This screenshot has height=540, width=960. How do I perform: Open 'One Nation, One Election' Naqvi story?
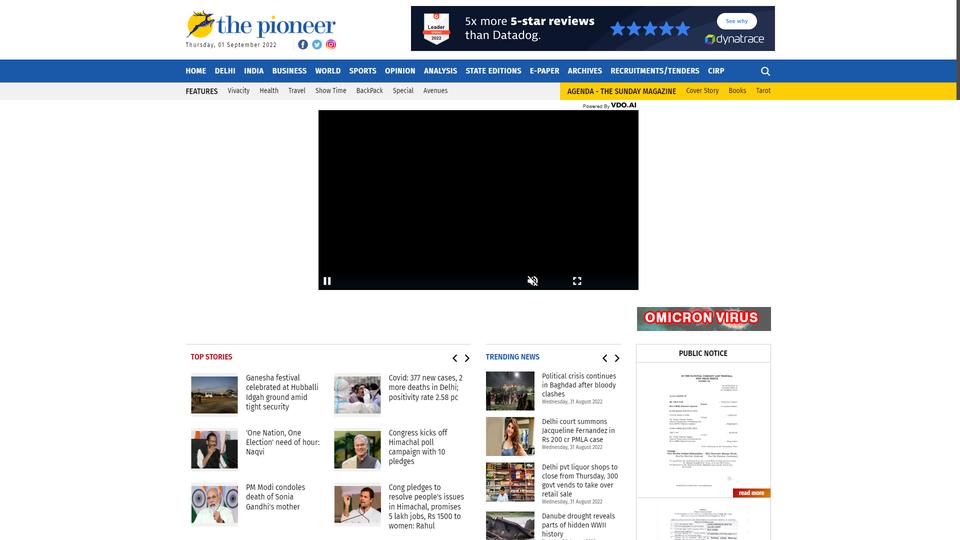(x=282, y=442)
